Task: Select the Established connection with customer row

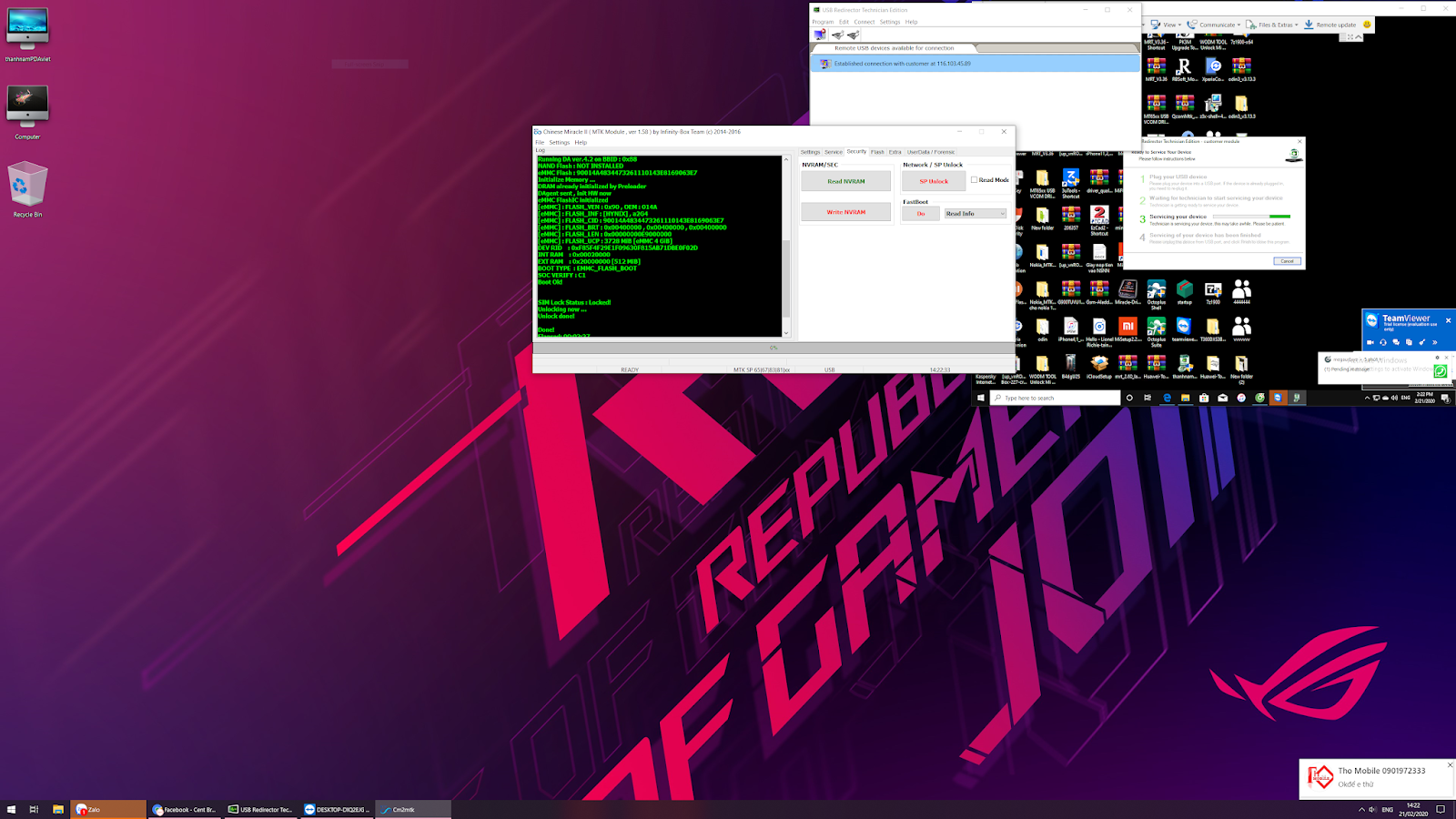Action: pos(975,64)
